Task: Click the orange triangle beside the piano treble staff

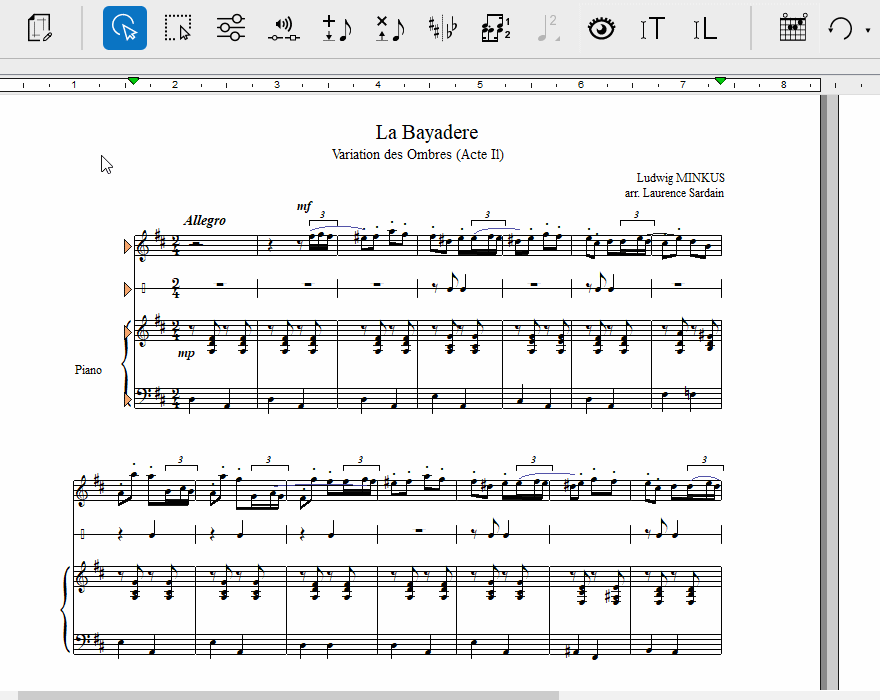Action: [127, 332]
